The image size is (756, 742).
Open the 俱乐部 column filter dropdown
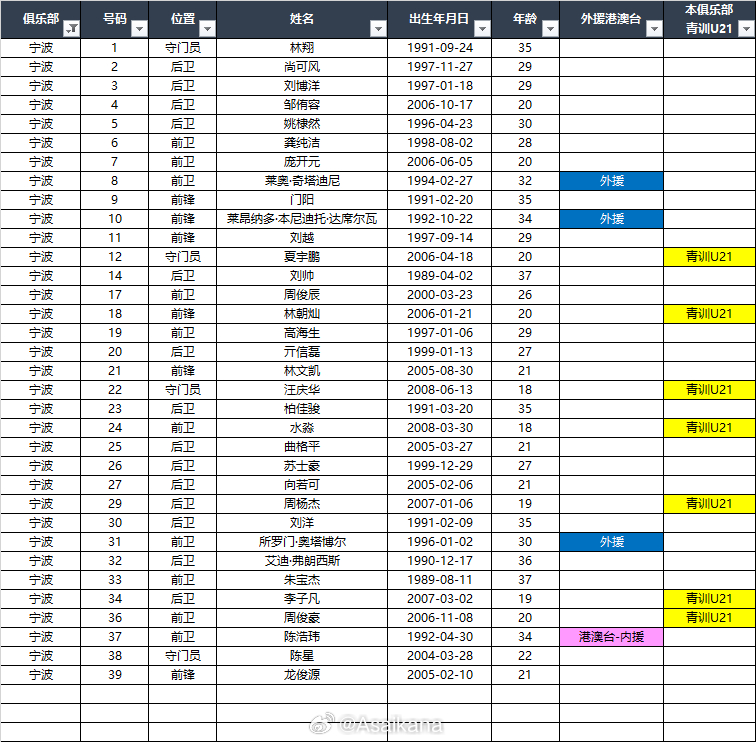click(x=72, y=29)
